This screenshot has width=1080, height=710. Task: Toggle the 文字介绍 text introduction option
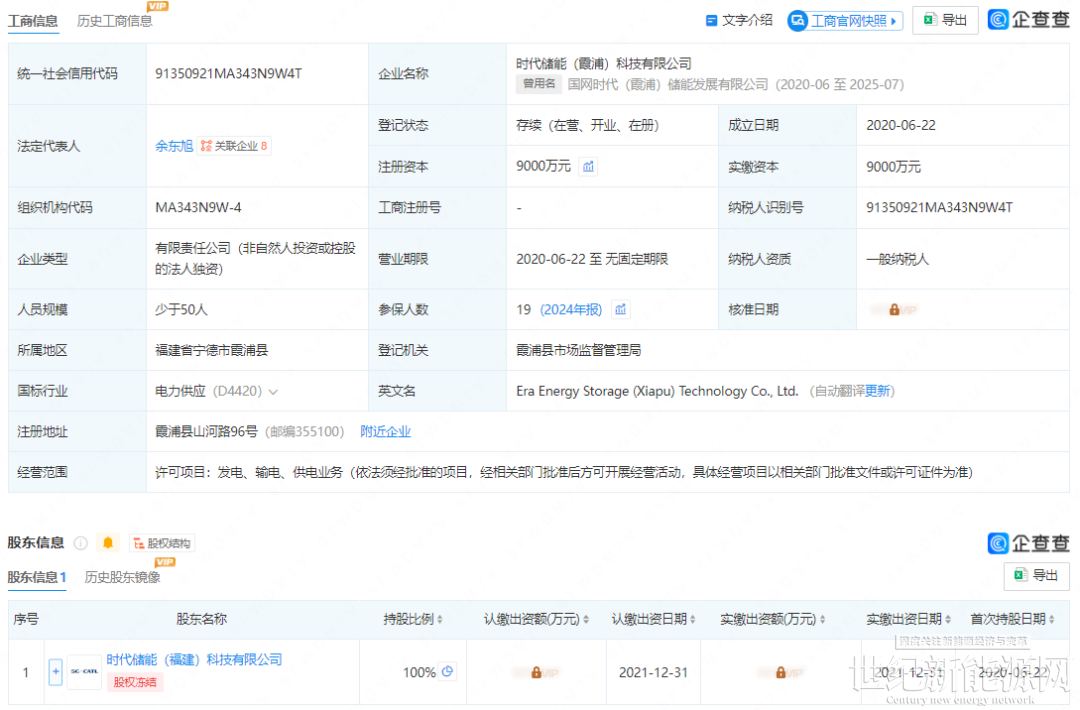tap(739, 21)
